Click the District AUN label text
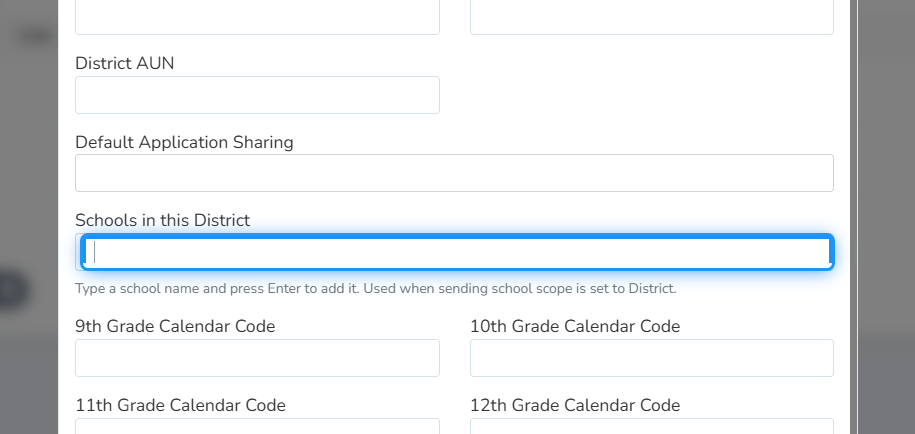Viewport: 915px width, 434px height. coord(124,63)
